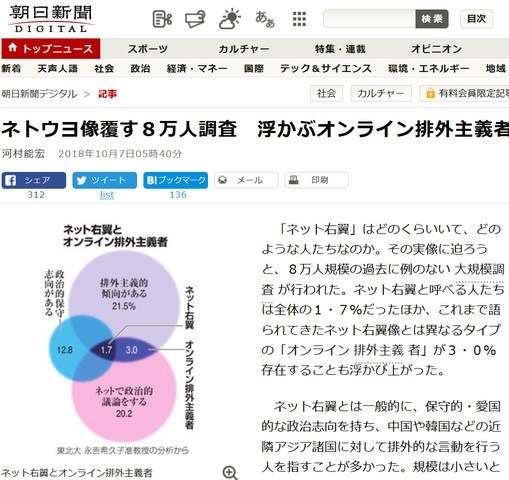Select the トップニュース tab
Screen dimensions: 509x480
(51, 49)
